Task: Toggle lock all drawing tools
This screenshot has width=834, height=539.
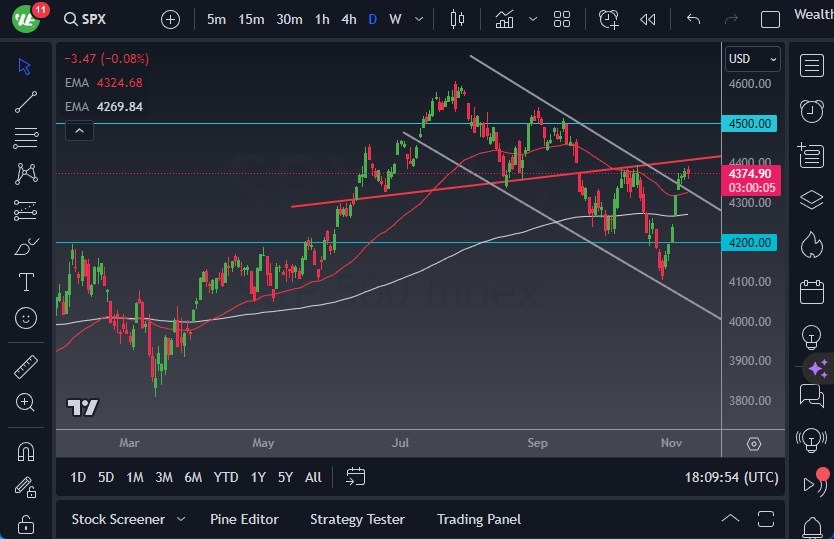Action: [x=26, y=522]
